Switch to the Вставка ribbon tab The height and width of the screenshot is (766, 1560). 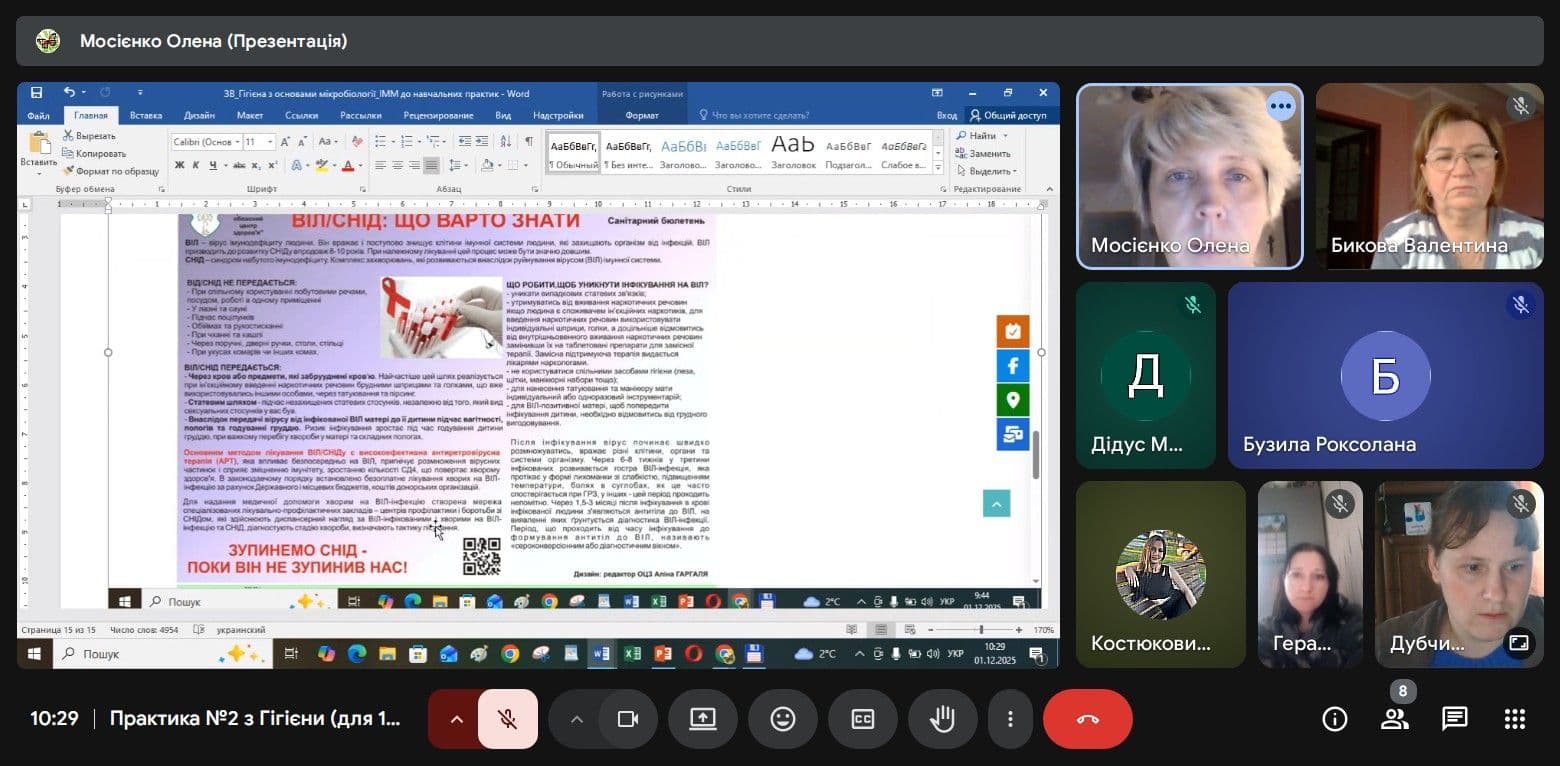146,115
